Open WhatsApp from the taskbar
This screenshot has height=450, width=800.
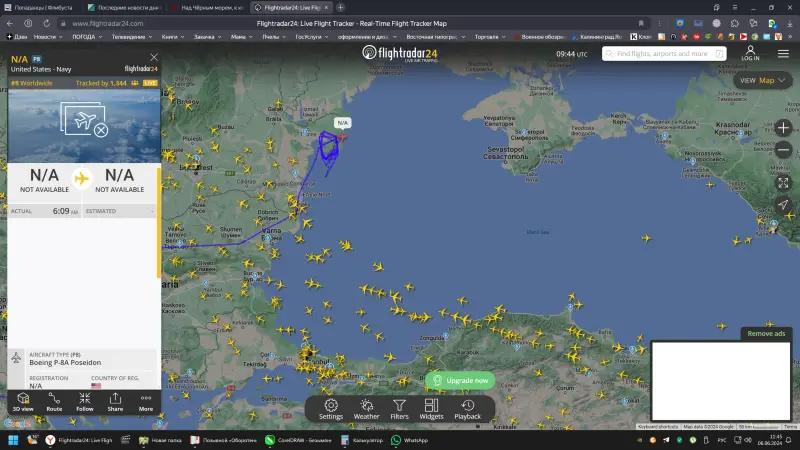pyautogui.click(x=409, y=440)
